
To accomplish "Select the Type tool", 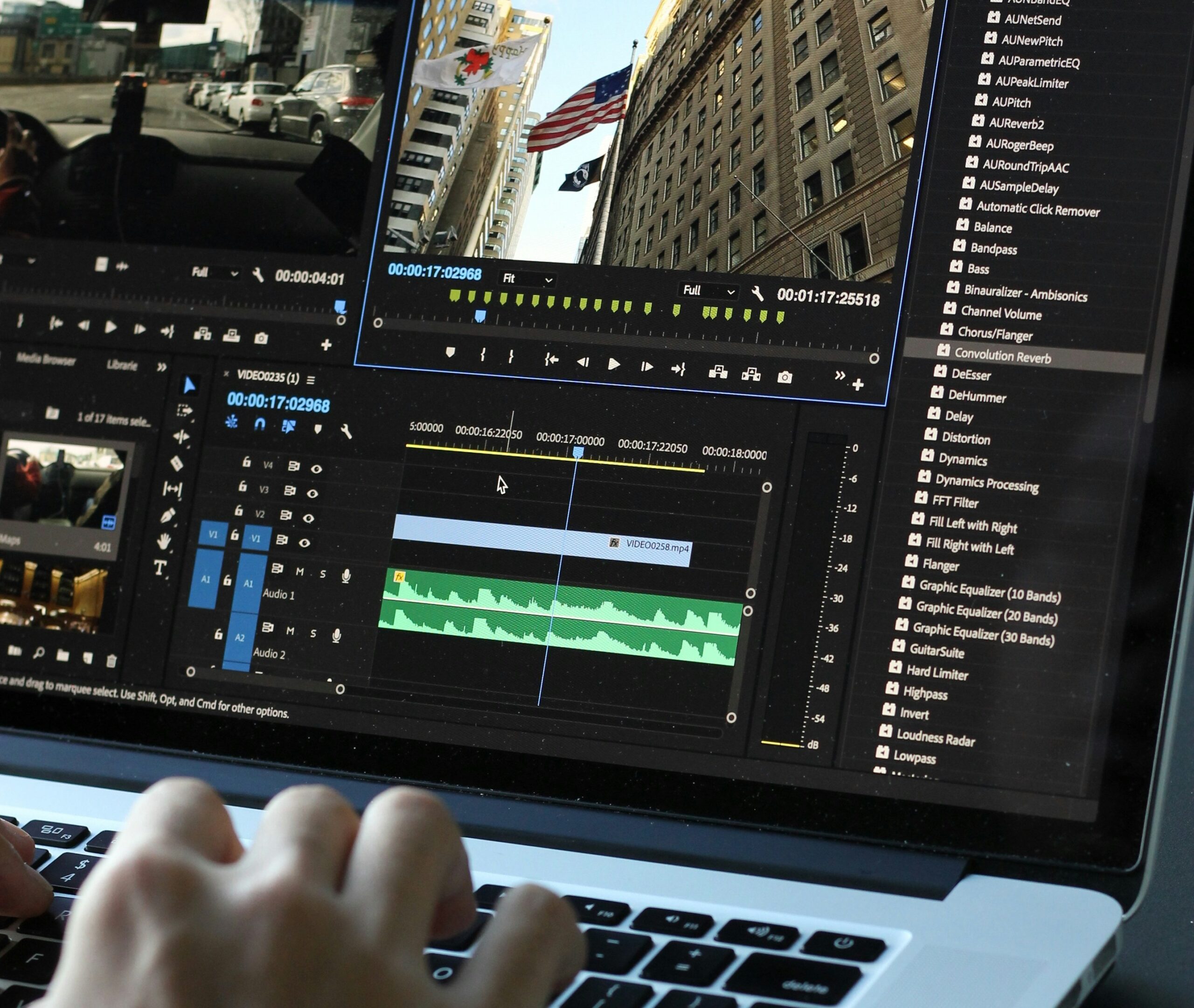I will point(160,567).
